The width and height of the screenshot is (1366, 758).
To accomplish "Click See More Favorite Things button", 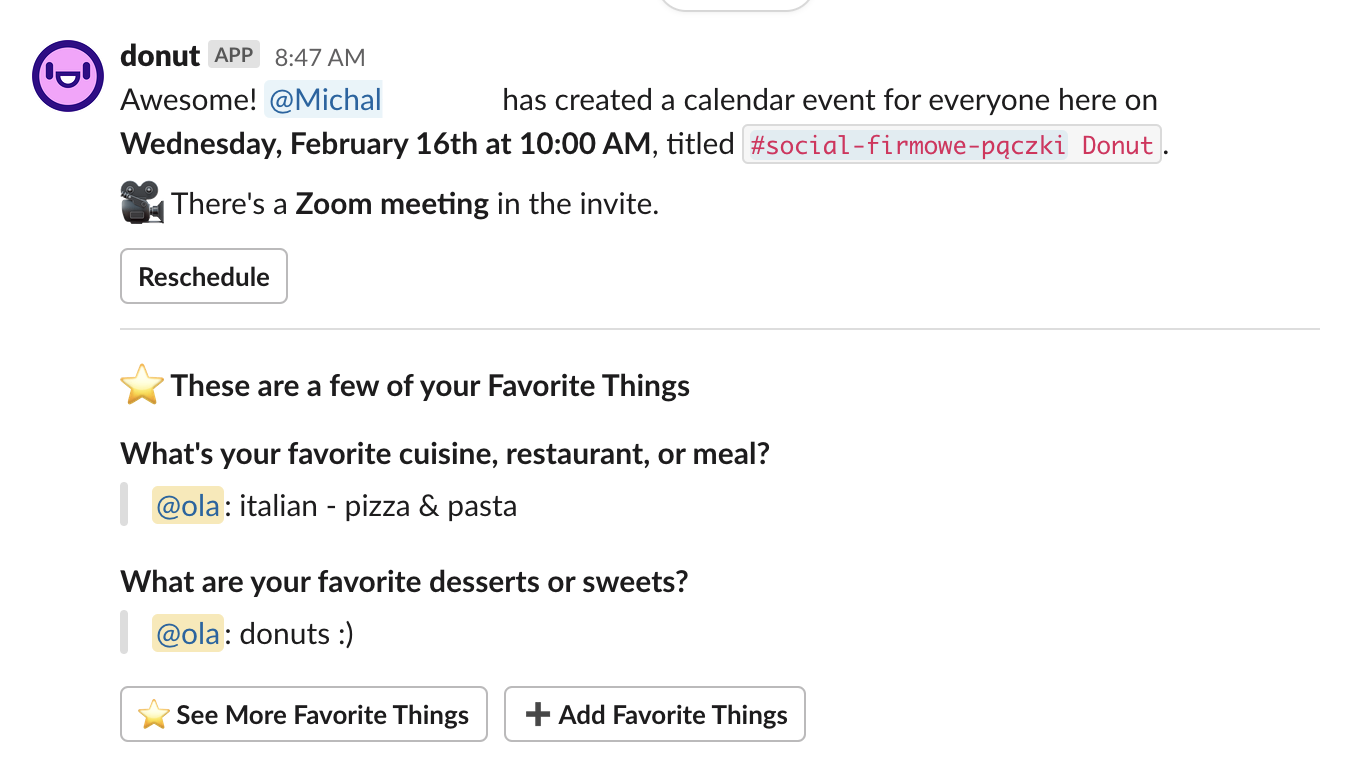I will pos(304,714).
